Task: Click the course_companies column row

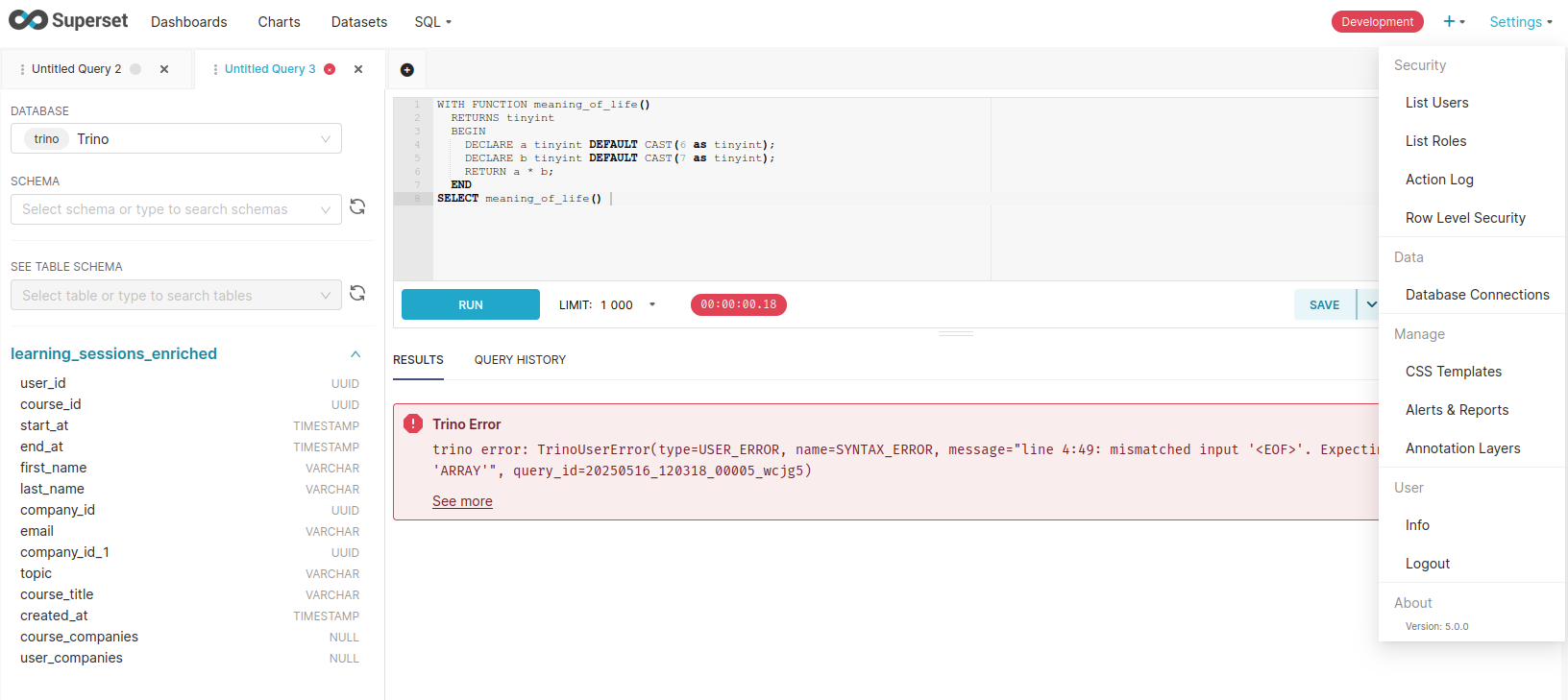Action: (x=189, y=637)
